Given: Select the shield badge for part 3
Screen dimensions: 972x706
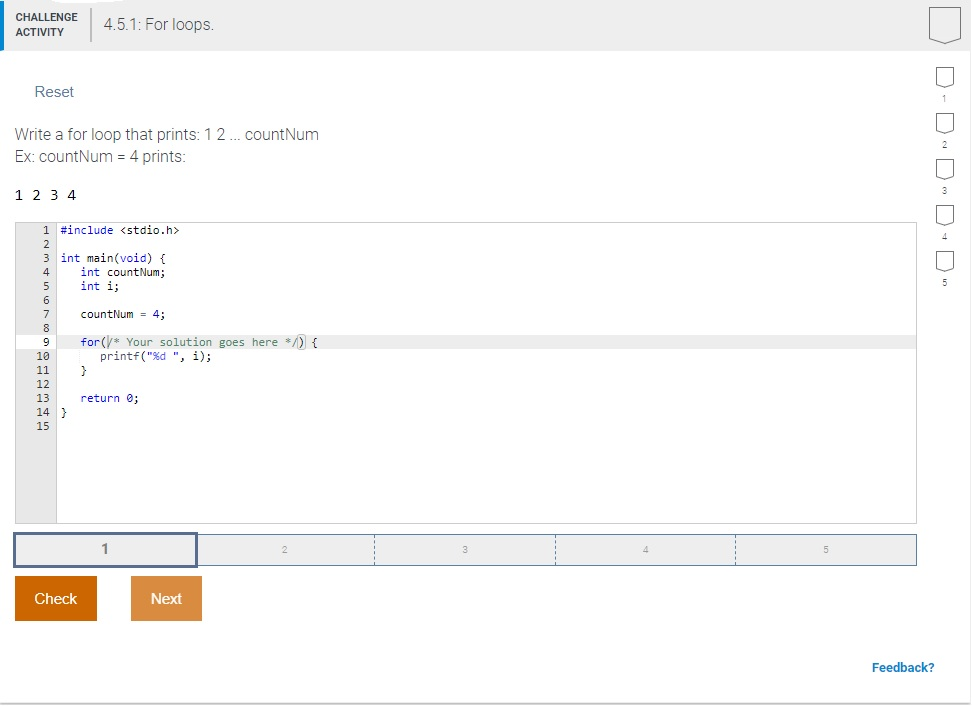Looking at the screenshot, I should point(944,170).
